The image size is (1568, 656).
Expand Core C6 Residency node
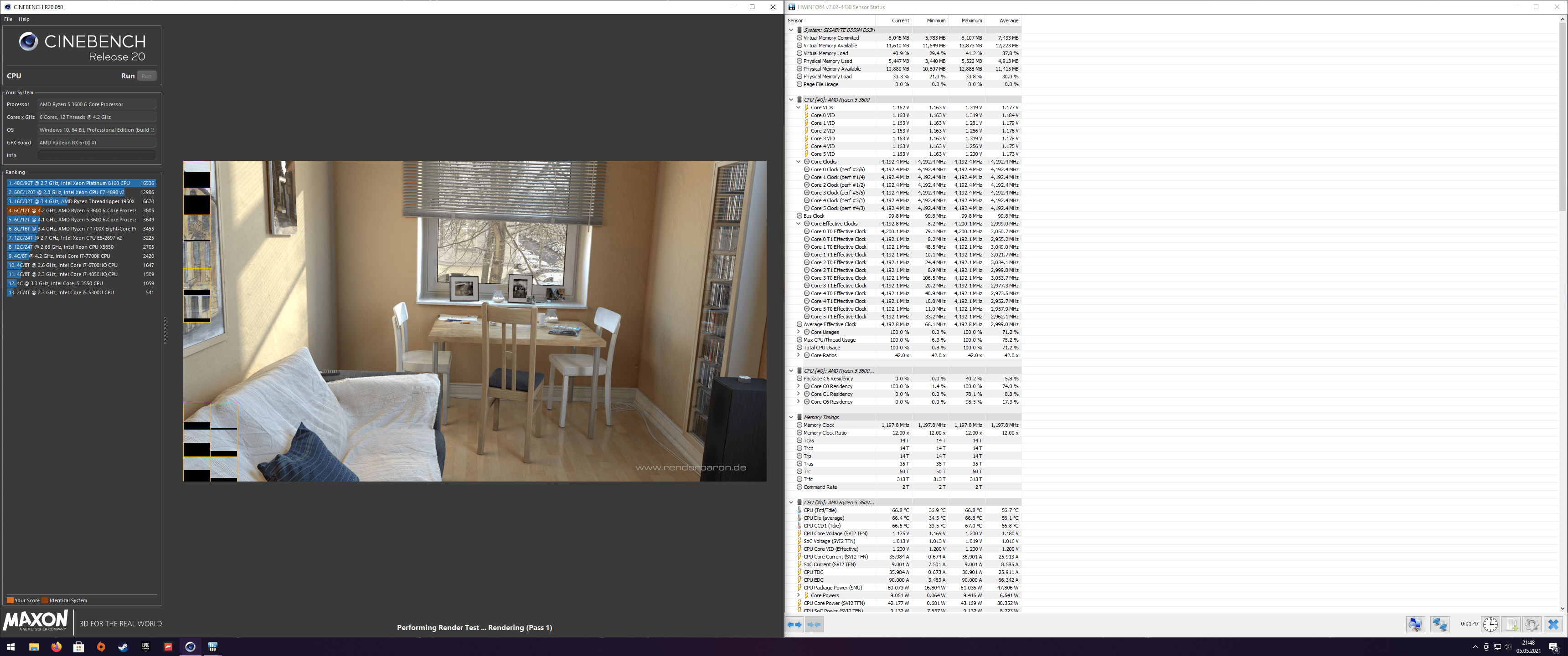point(799,402)
